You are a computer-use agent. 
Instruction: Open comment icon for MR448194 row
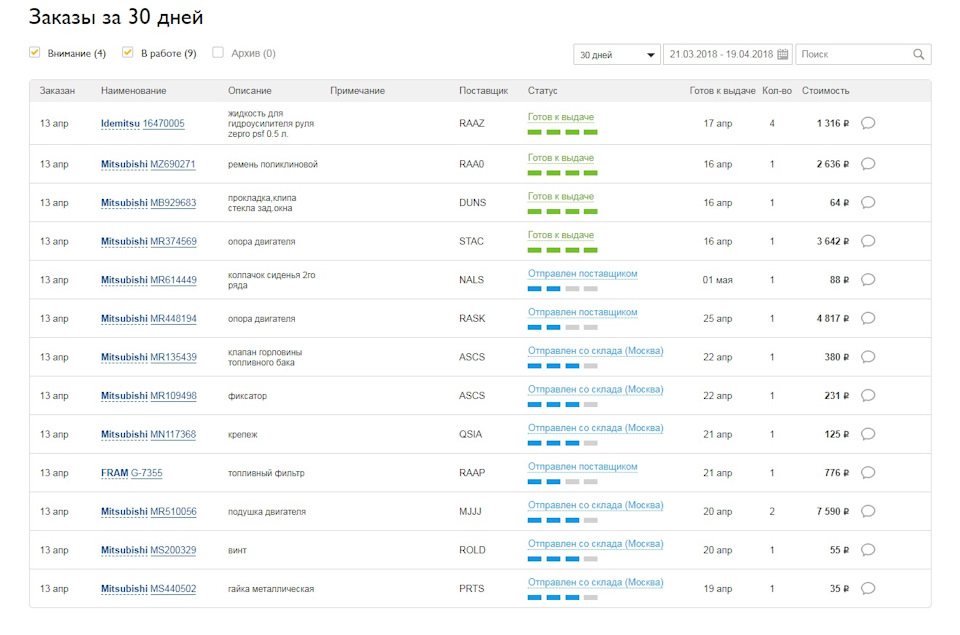point(868,318)
